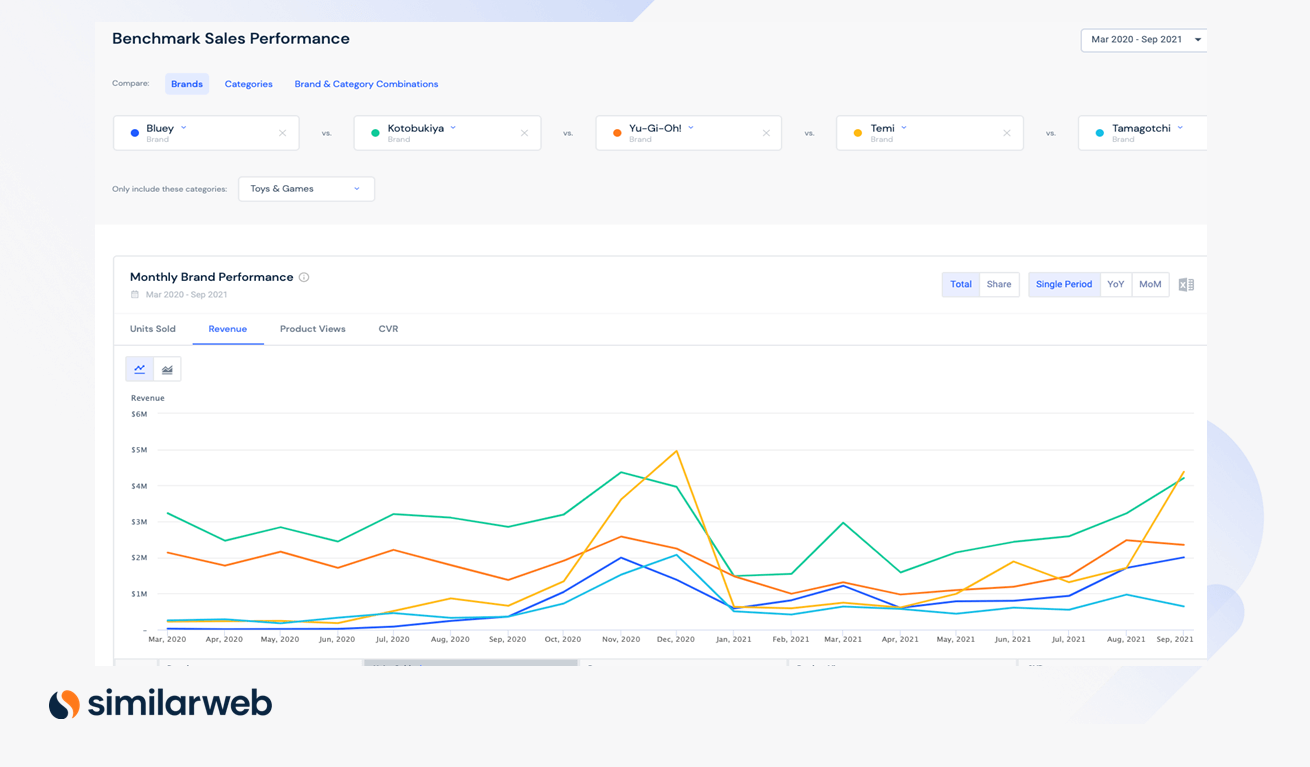
Task: Export the chart data to Excel
Action: (x=1186, y=284)
